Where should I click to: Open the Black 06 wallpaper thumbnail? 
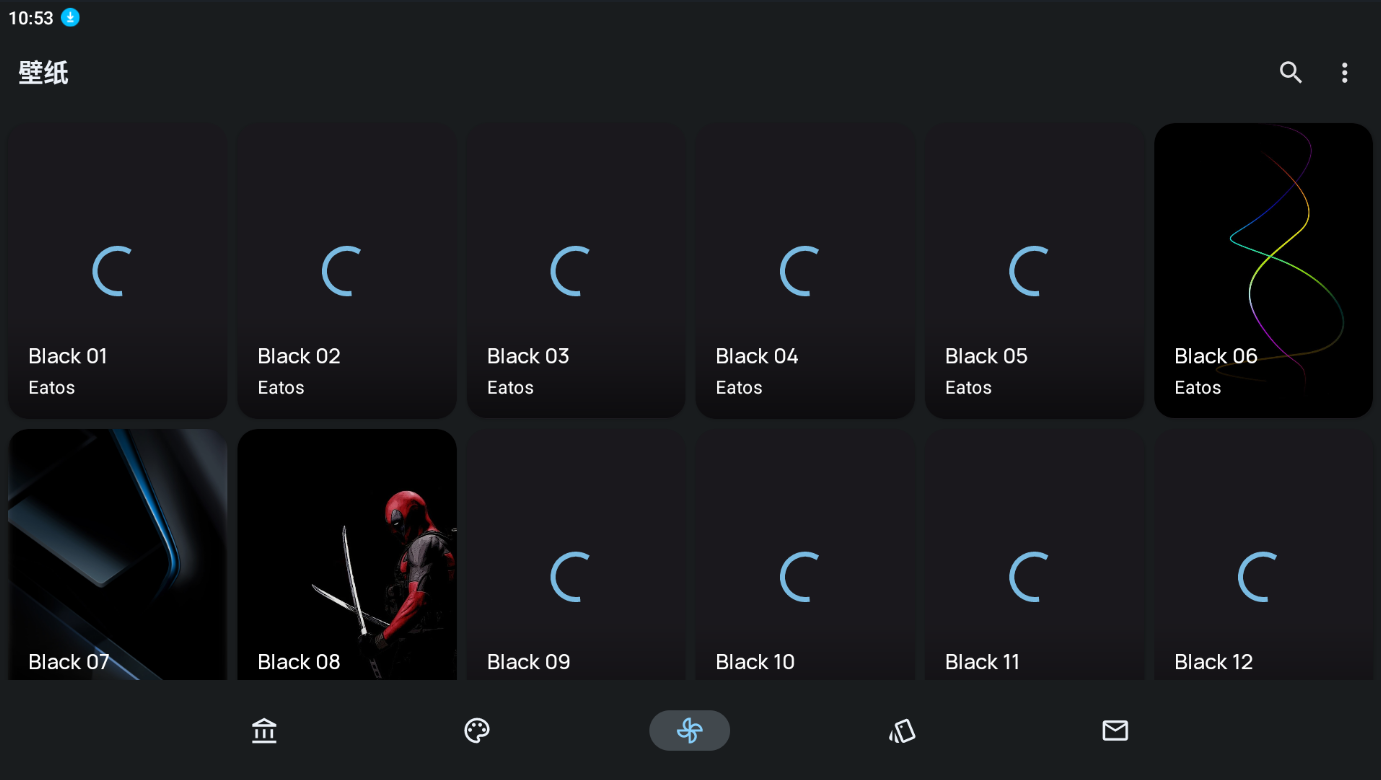tap(1263, 270)
